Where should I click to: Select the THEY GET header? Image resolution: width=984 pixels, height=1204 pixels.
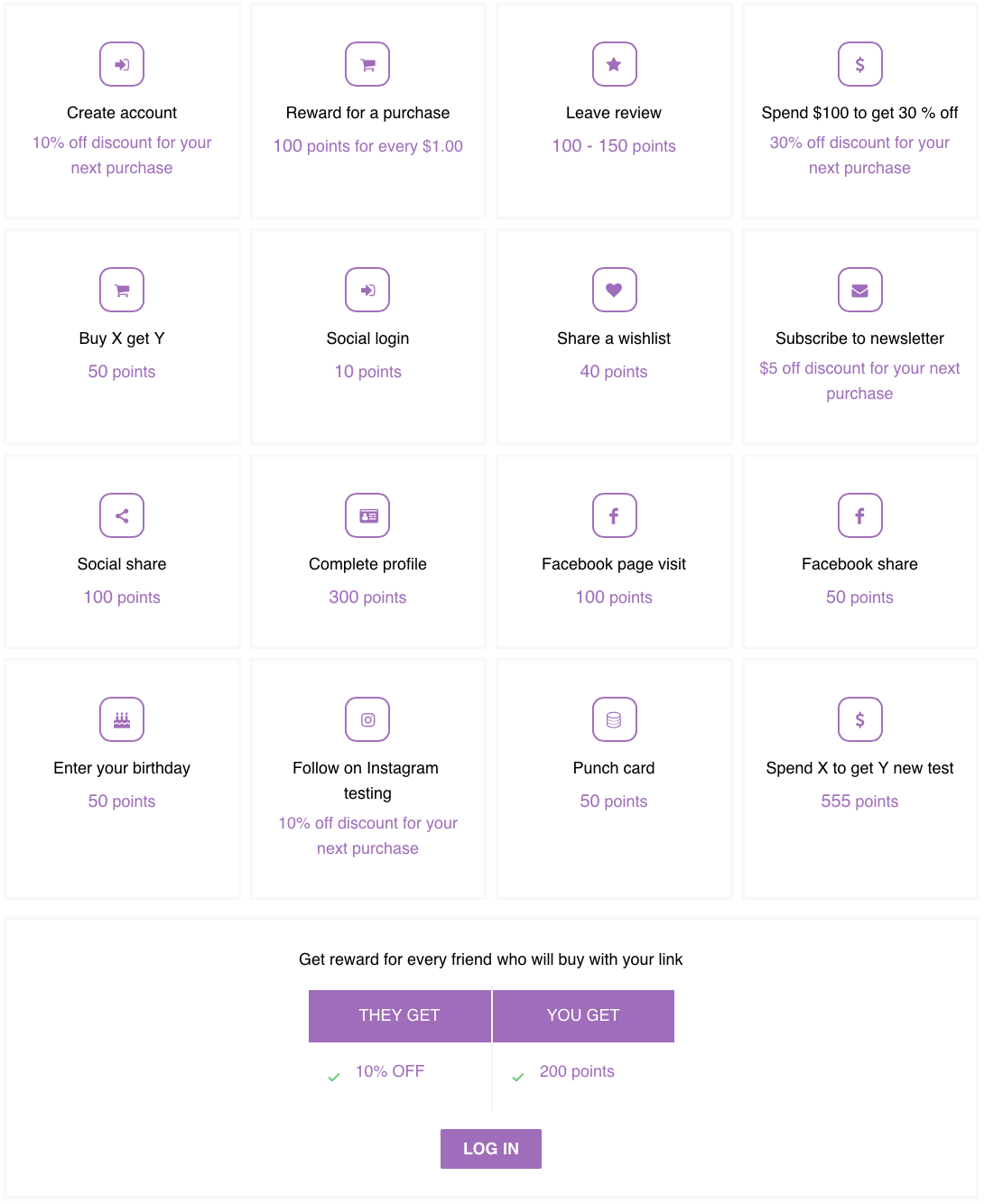click(x=400, y=1015)
